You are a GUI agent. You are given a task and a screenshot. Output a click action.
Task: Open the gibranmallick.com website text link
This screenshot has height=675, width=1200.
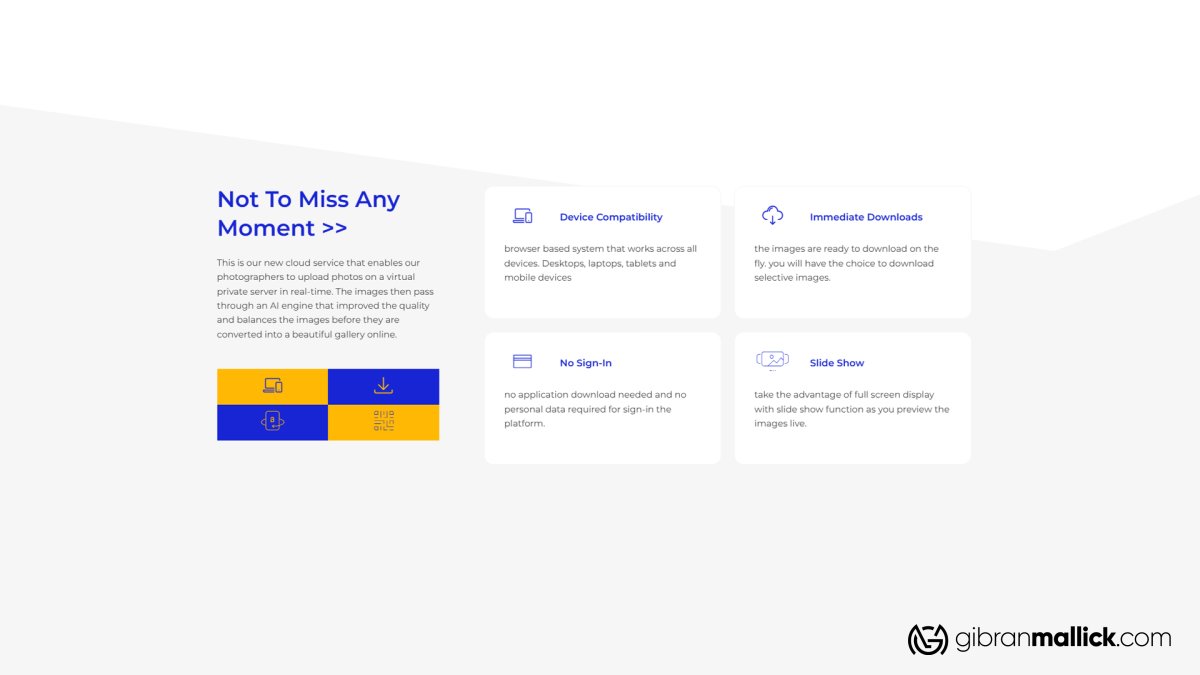[x=1062, y=639]
